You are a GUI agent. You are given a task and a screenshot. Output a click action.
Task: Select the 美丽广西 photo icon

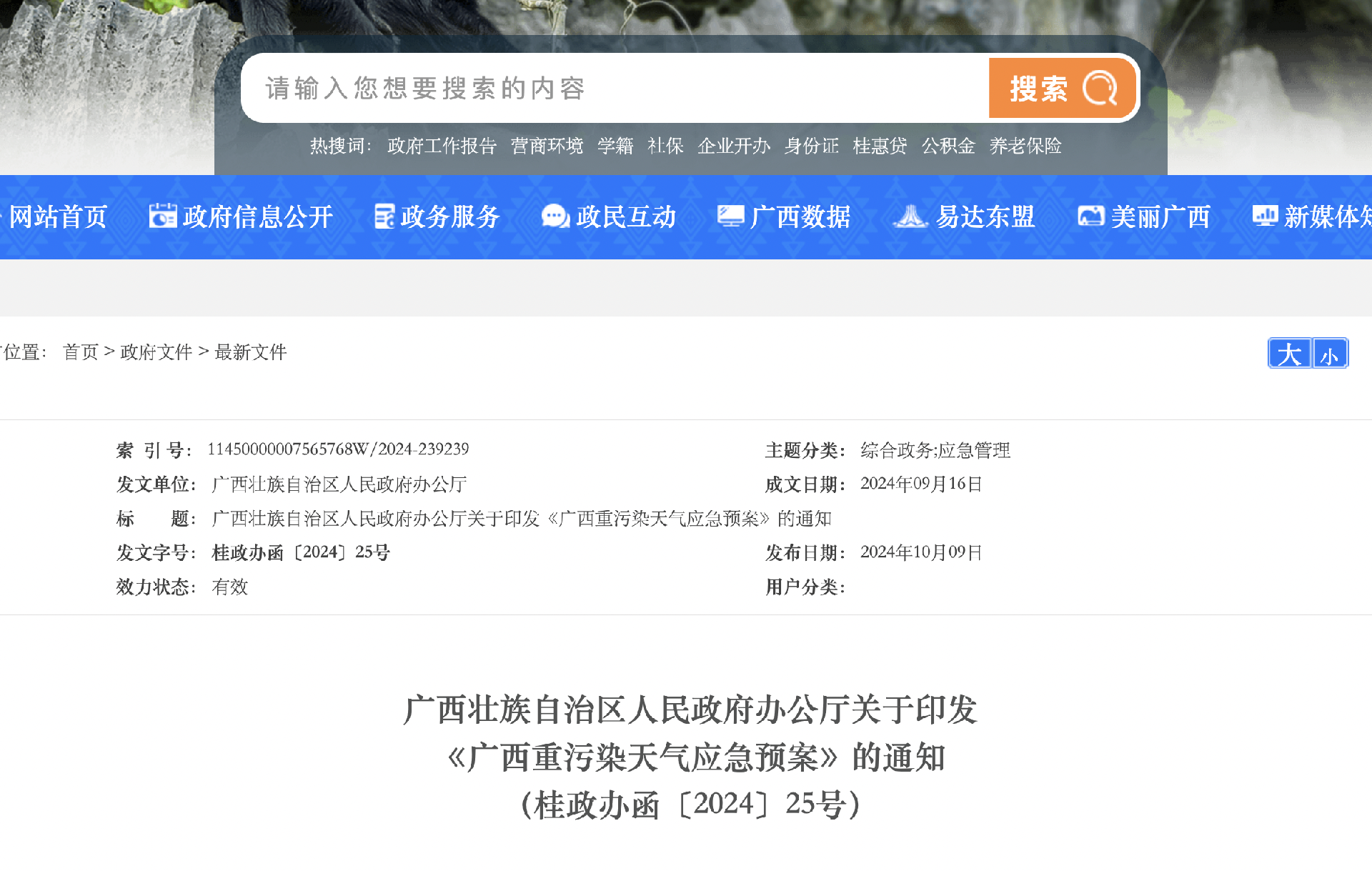(1090, 216)
